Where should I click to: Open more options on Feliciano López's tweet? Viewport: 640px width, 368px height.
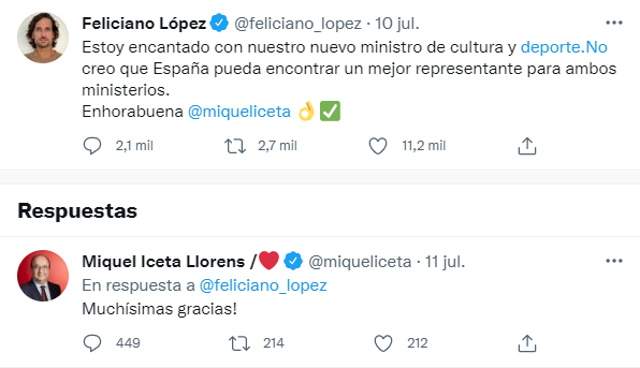click(x=614, y=23)
